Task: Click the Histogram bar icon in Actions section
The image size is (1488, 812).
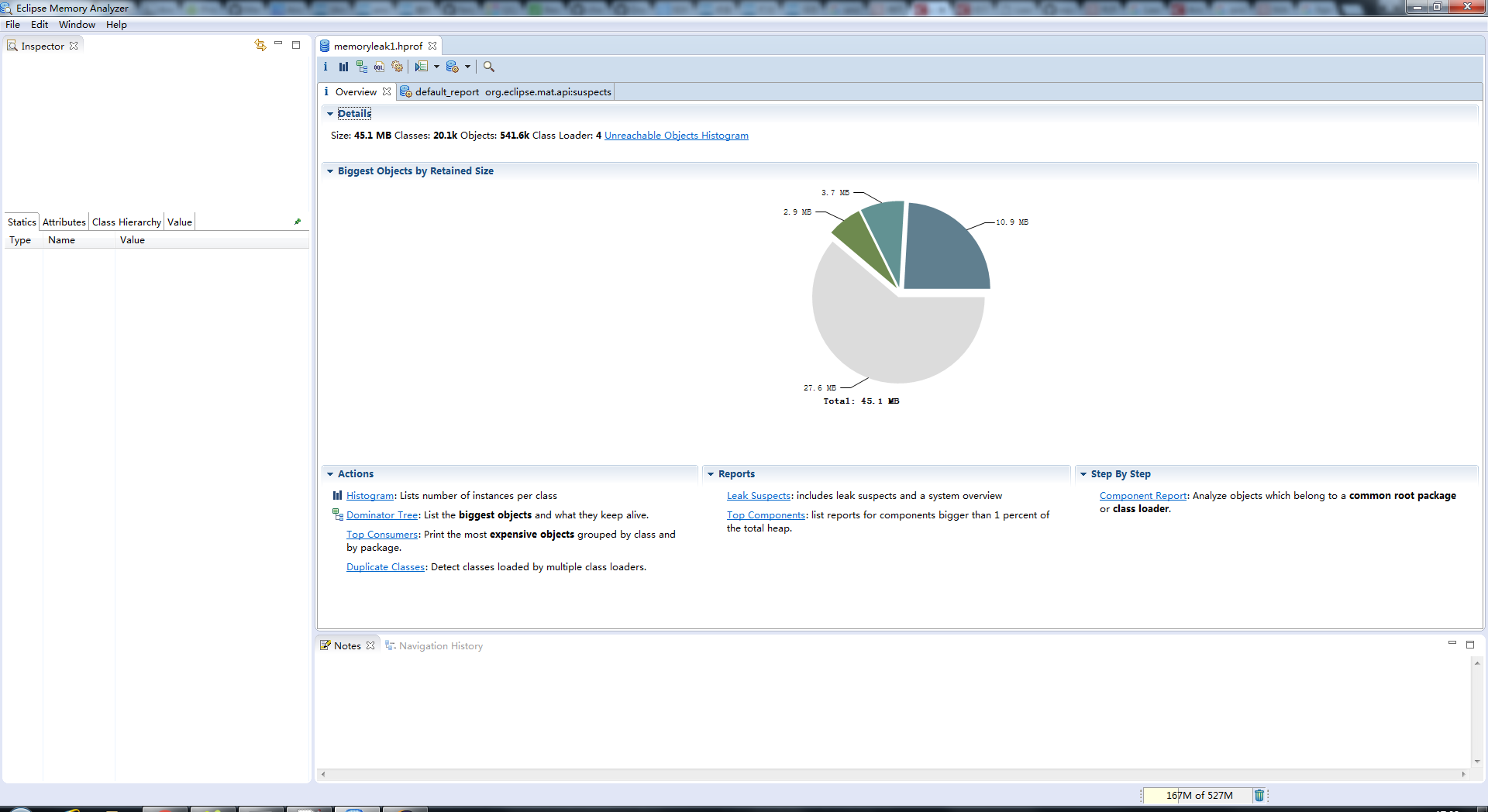Action: click(337, 495)
